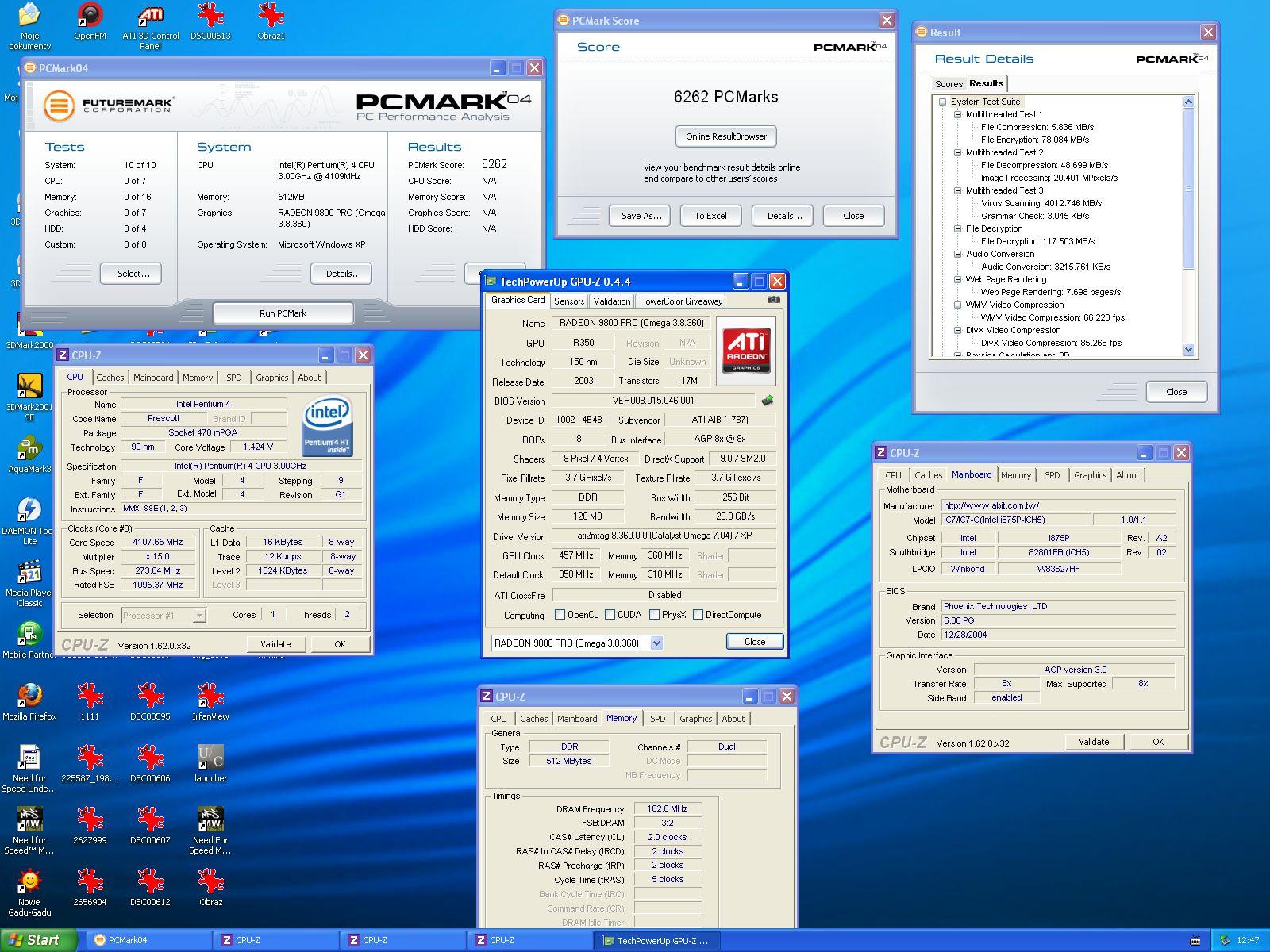Click system tray clock showing 12:47

tap(1248, 940)
